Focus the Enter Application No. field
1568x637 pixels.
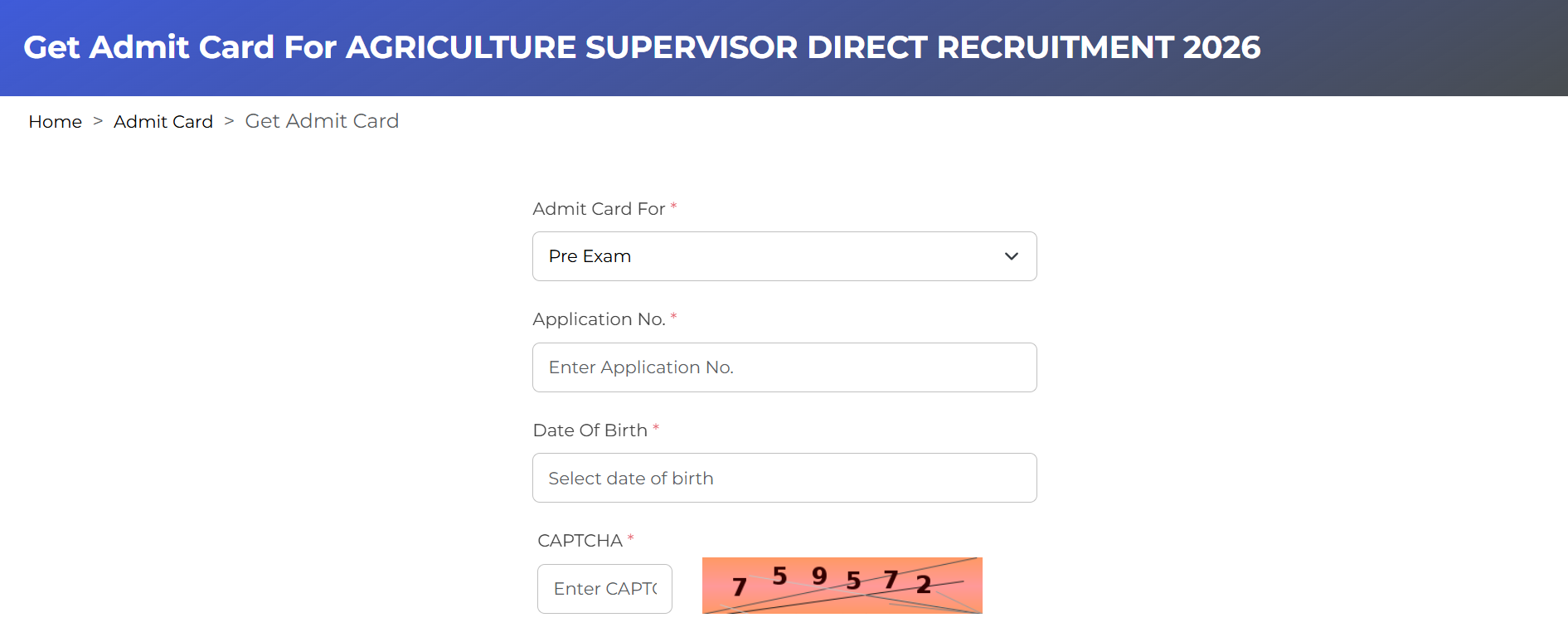pyautogui.click(x=784, y=367)
